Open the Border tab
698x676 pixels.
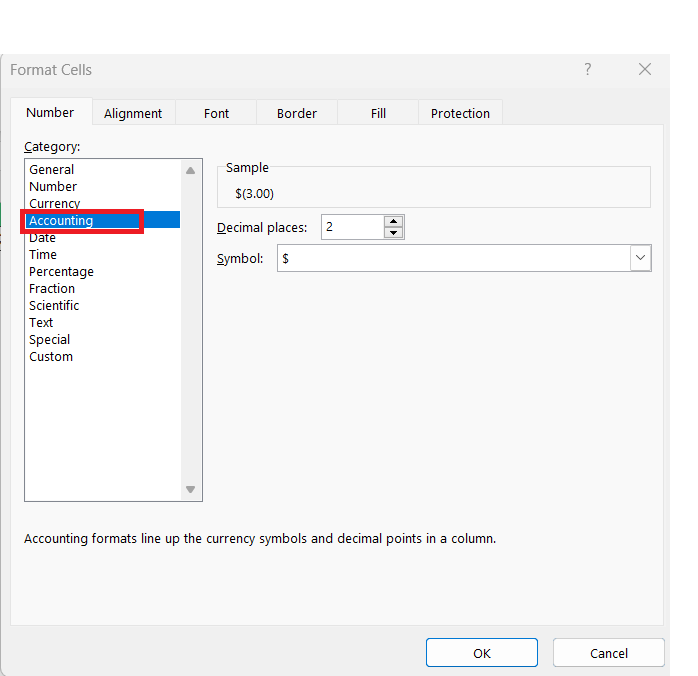click(x=297, y=113)
